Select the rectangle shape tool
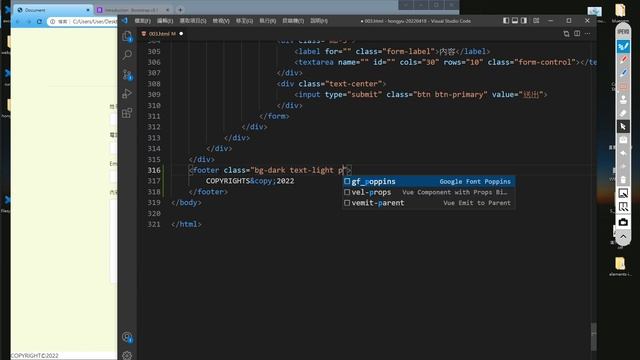This screenshot has height=360, width=640. (x=623, y=87)
